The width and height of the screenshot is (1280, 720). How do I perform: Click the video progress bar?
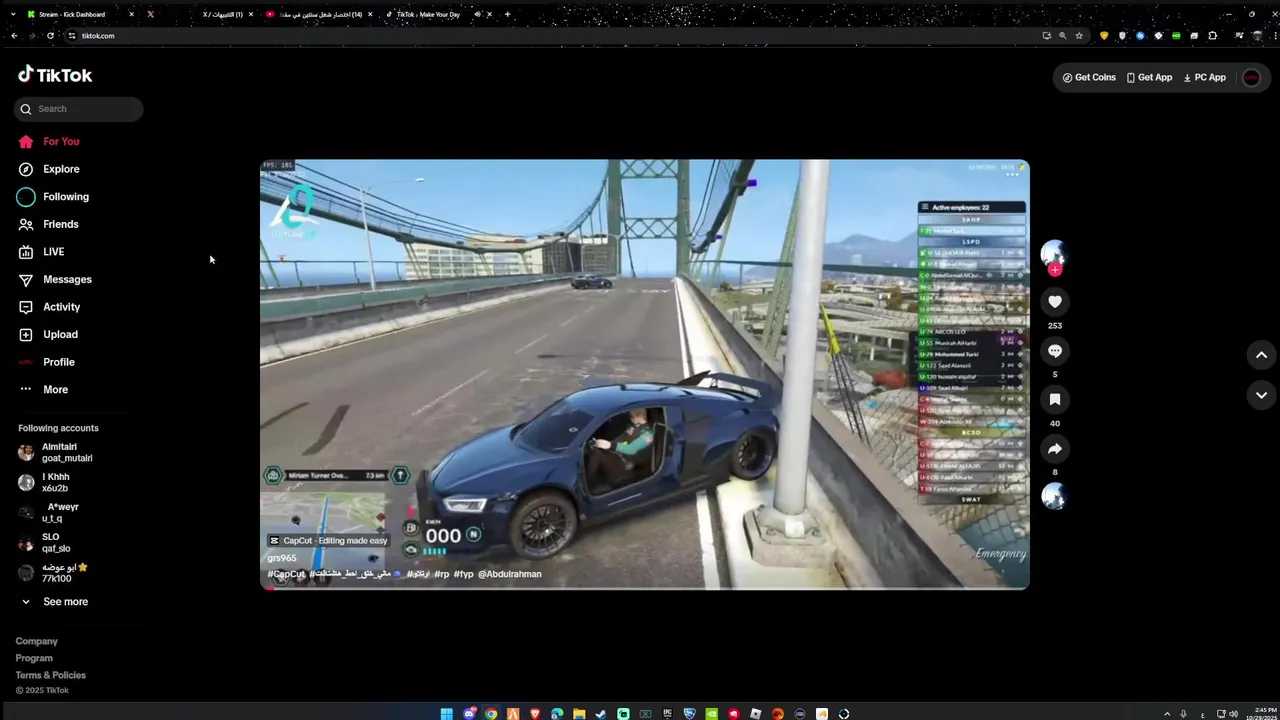coord(645,587)
